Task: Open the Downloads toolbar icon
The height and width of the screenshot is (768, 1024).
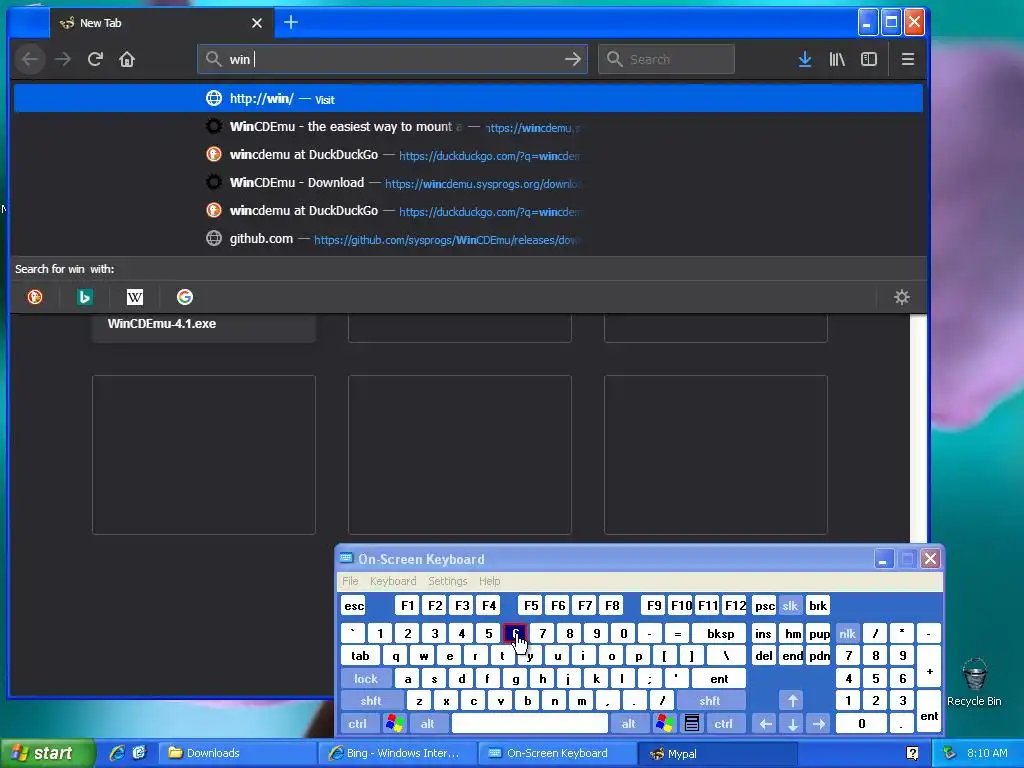Action: coord(805,59)
